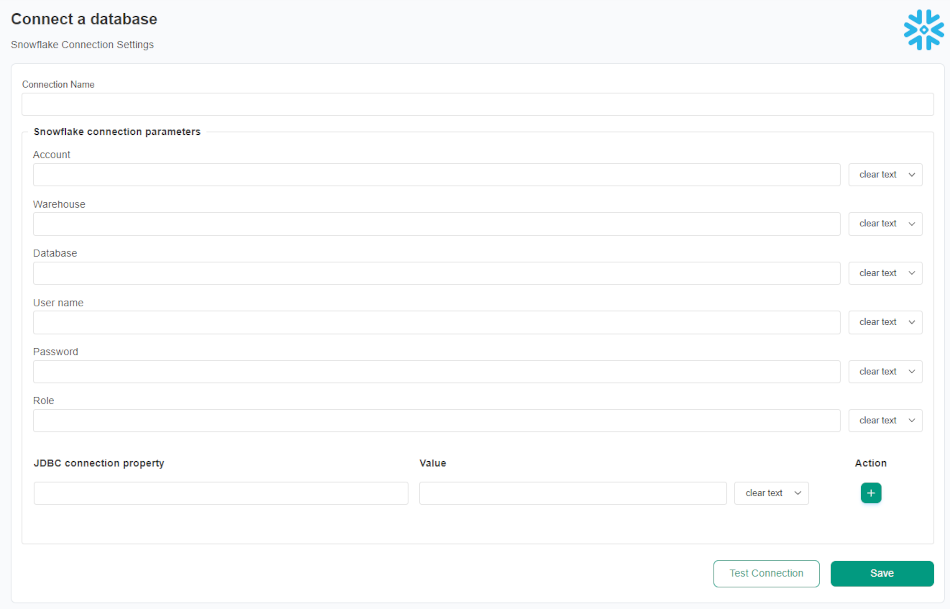Click the green plus button under Action
Screen dimensions: 950x609
coord(871,493)
